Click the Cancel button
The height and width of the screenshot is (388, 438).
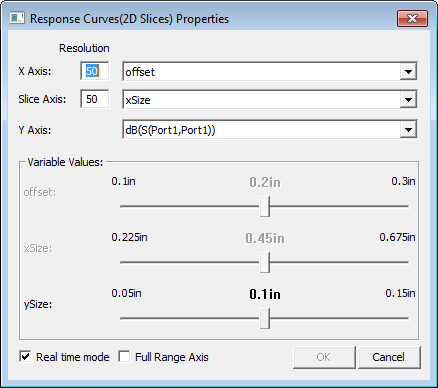(389, 357)
